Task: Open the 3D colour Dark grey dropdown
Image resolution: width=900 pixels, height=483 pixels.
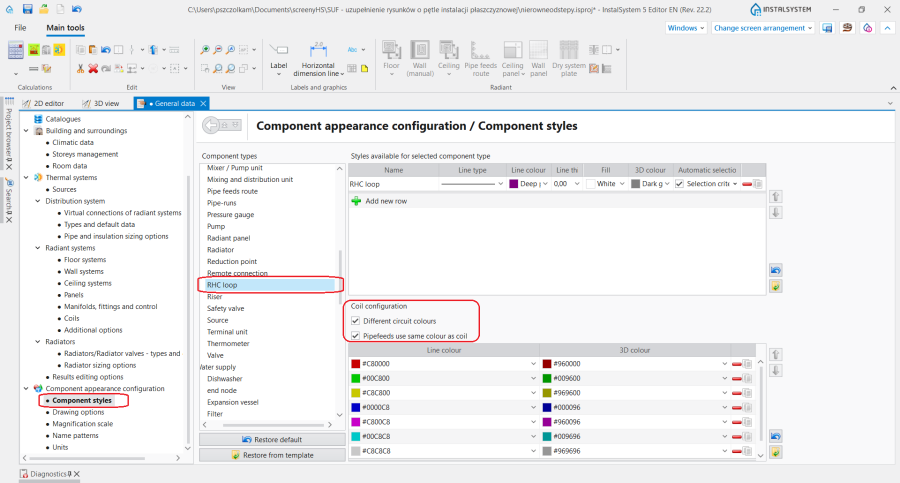Action: pos(667,184)
